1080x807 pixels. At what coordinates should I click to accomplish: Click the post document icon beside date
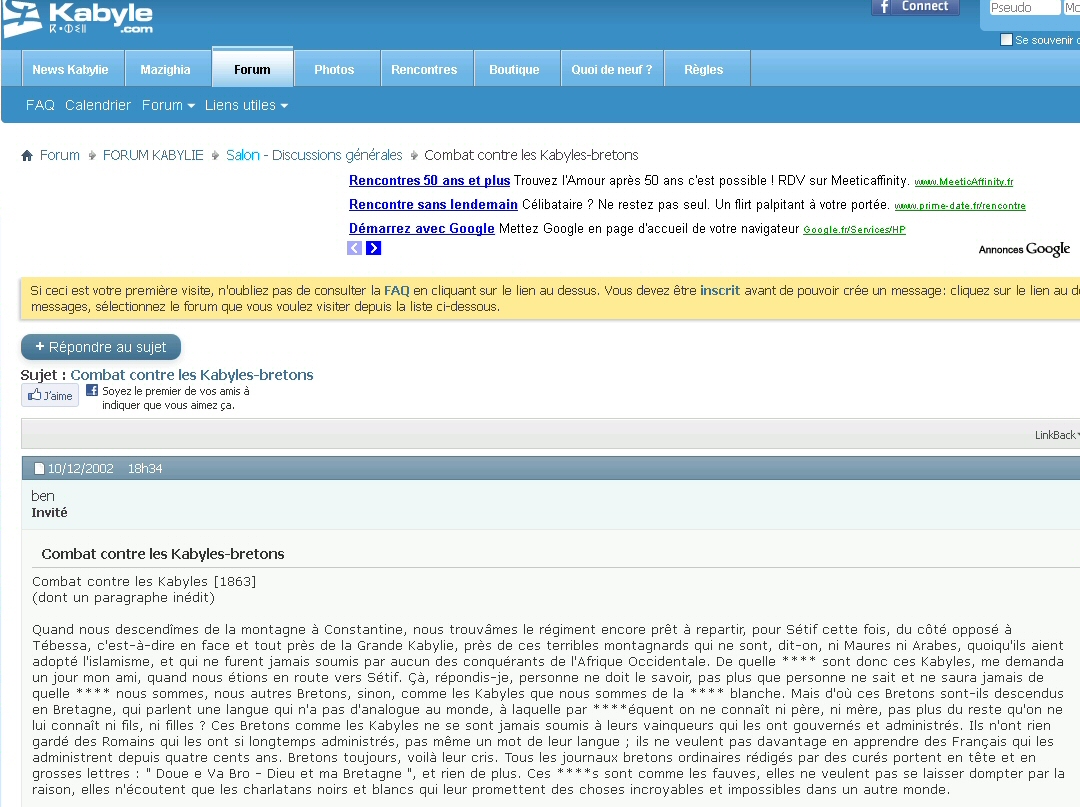pos(39,468)
